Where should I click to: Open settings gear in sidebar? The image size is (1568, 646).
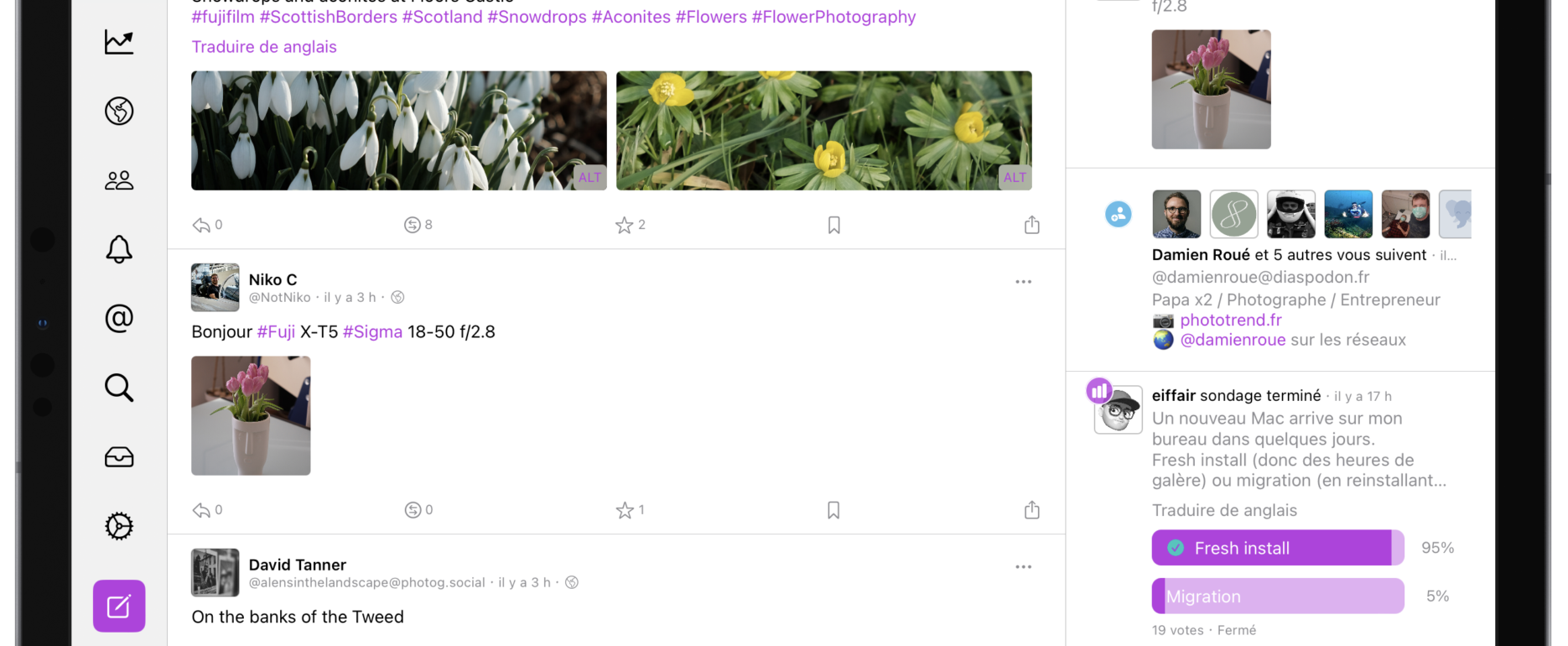pos(119,526)
